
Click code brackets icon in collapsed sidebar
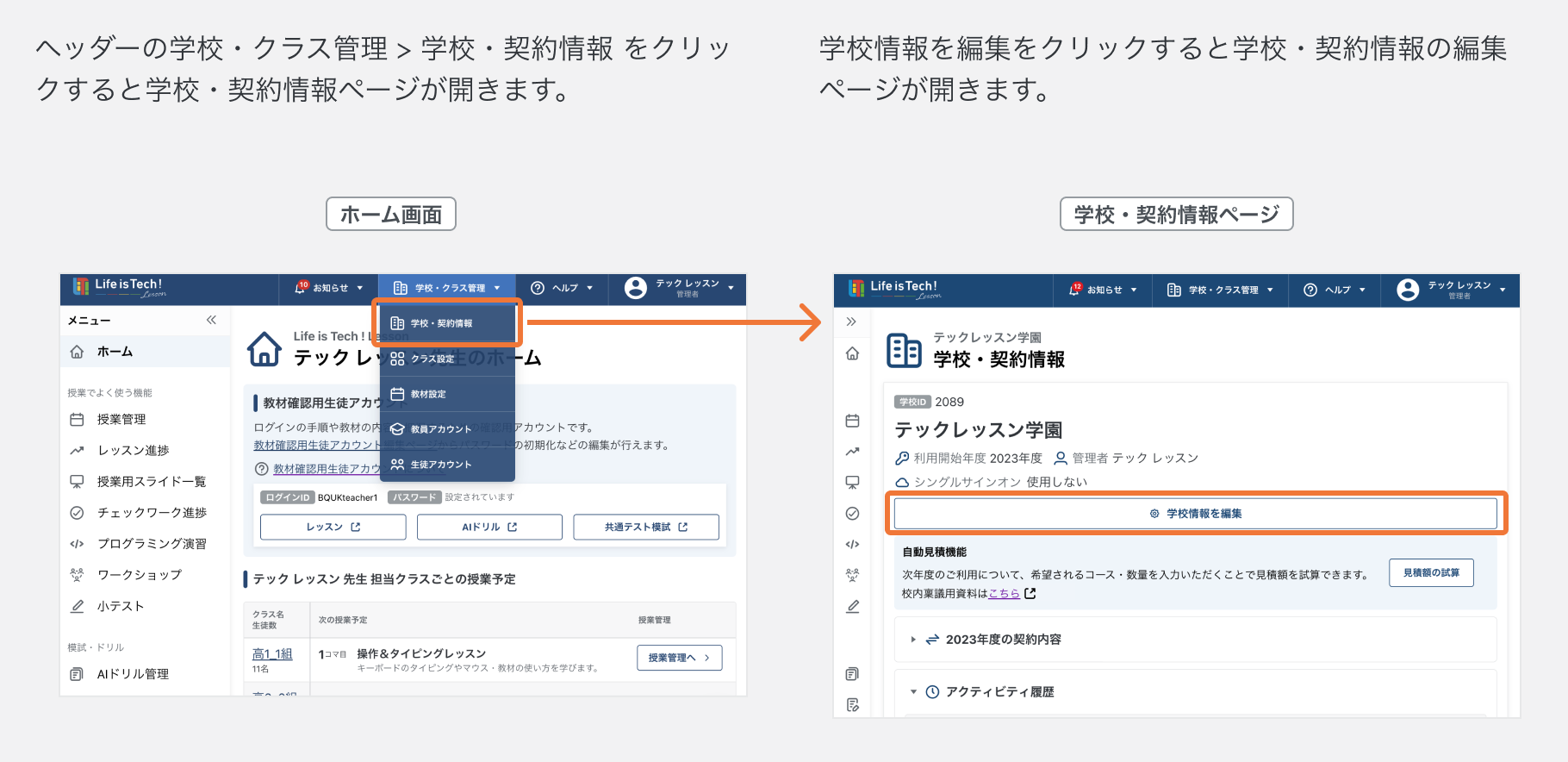pos(852,544)
